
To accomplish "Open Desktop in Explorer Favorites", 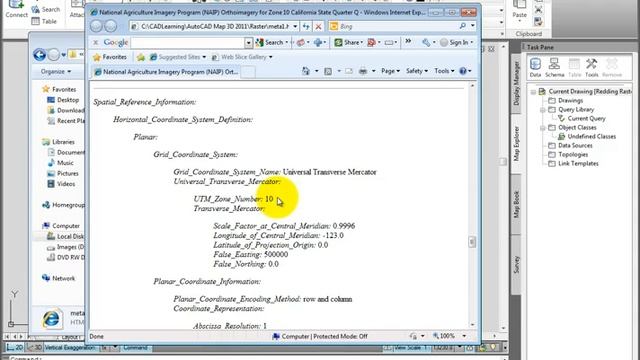I will 68,100.
